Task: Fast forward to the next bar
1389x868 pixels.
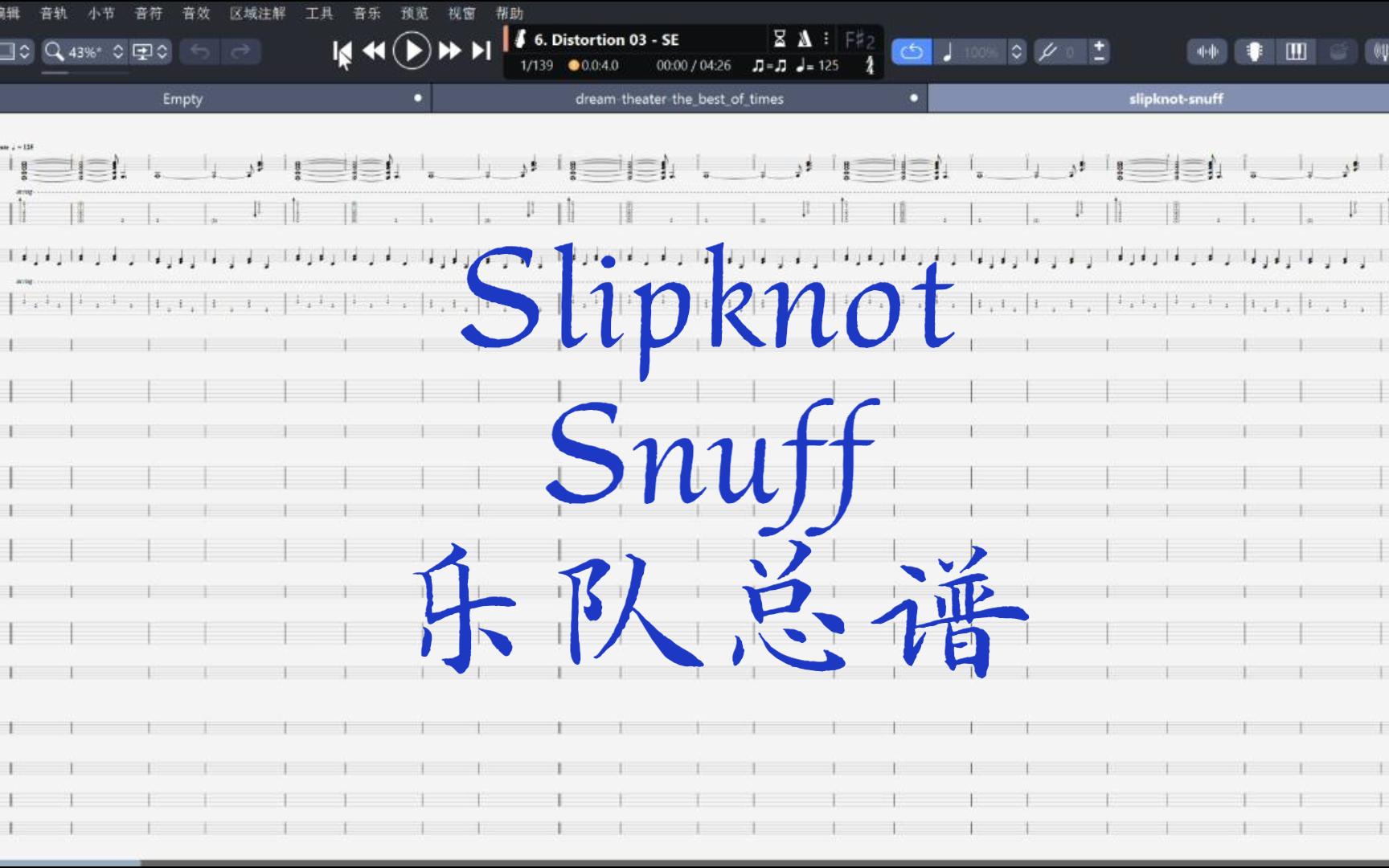Action: (x=449, y=51)
